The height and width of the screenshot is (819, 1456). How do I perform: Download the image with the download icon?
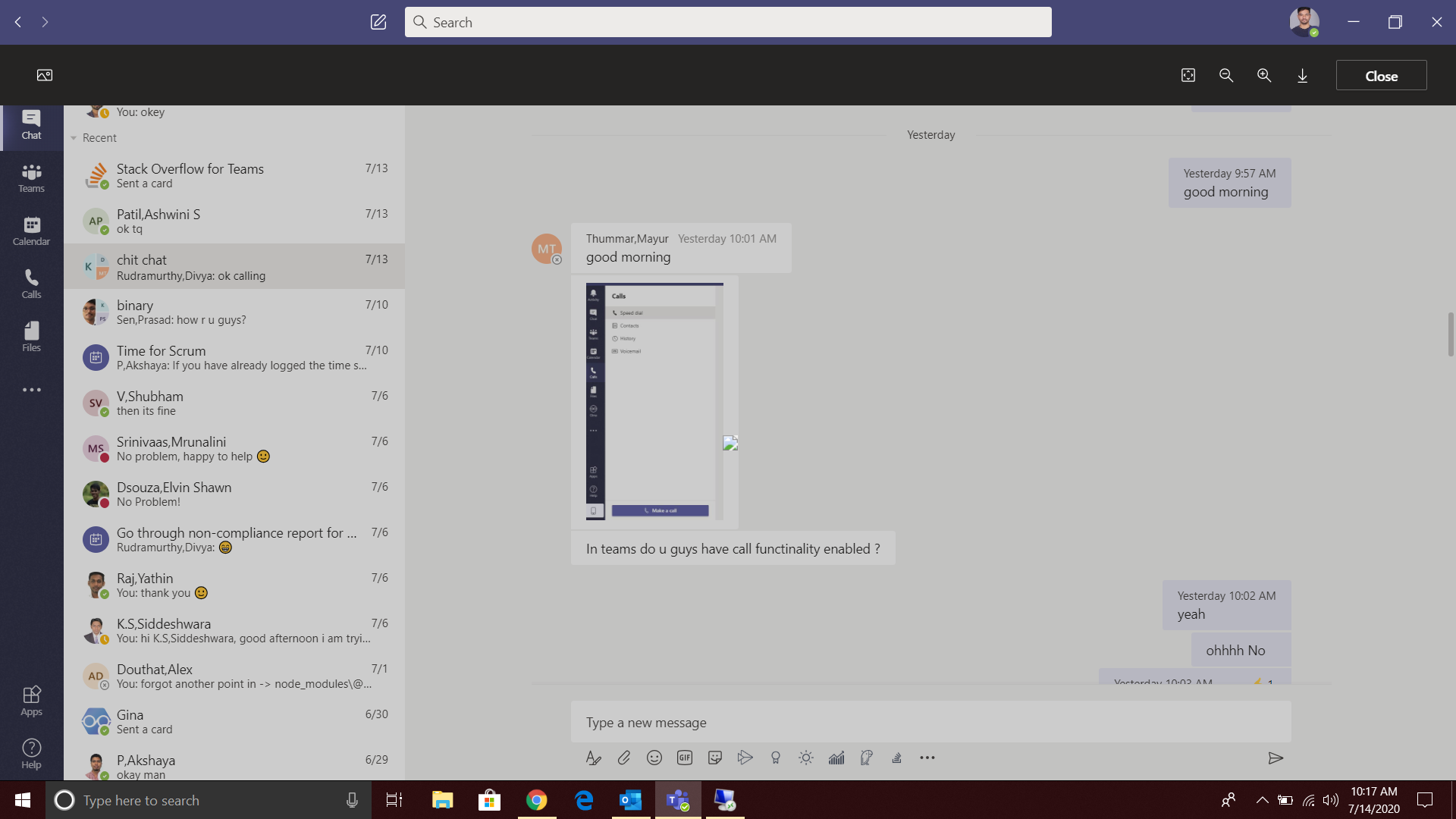pos(1303,75)
